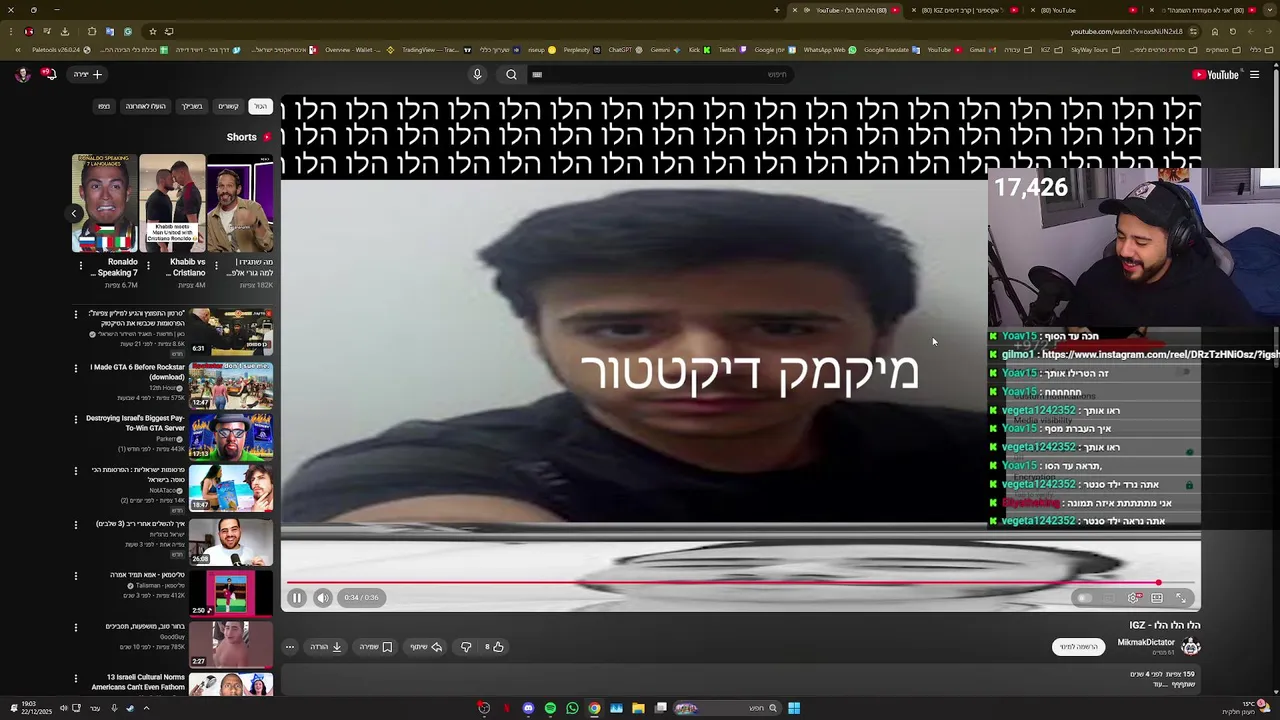
Task: Open the Khabib vs Cristiano short
Action: point(172,203)
